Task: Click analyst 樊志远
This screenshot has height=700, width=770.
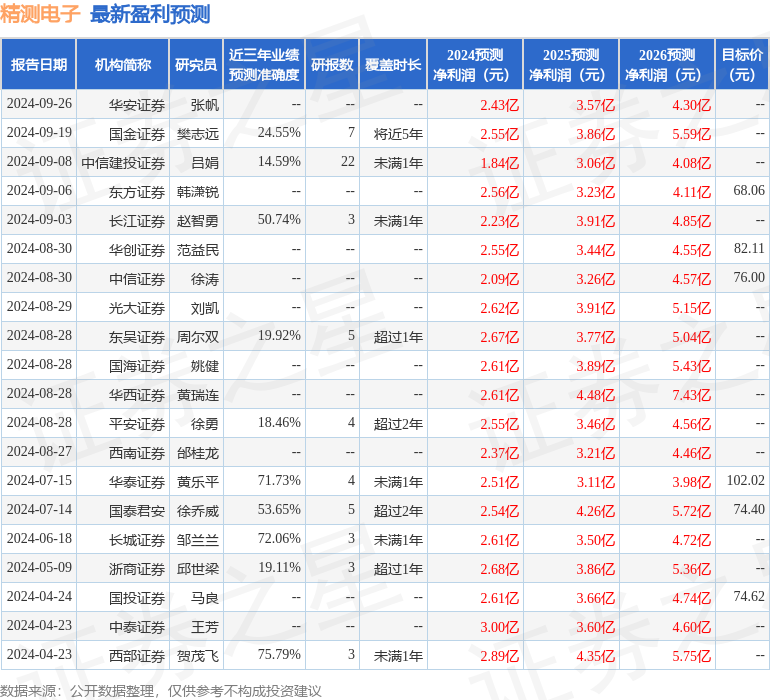Action: point(197,134)
